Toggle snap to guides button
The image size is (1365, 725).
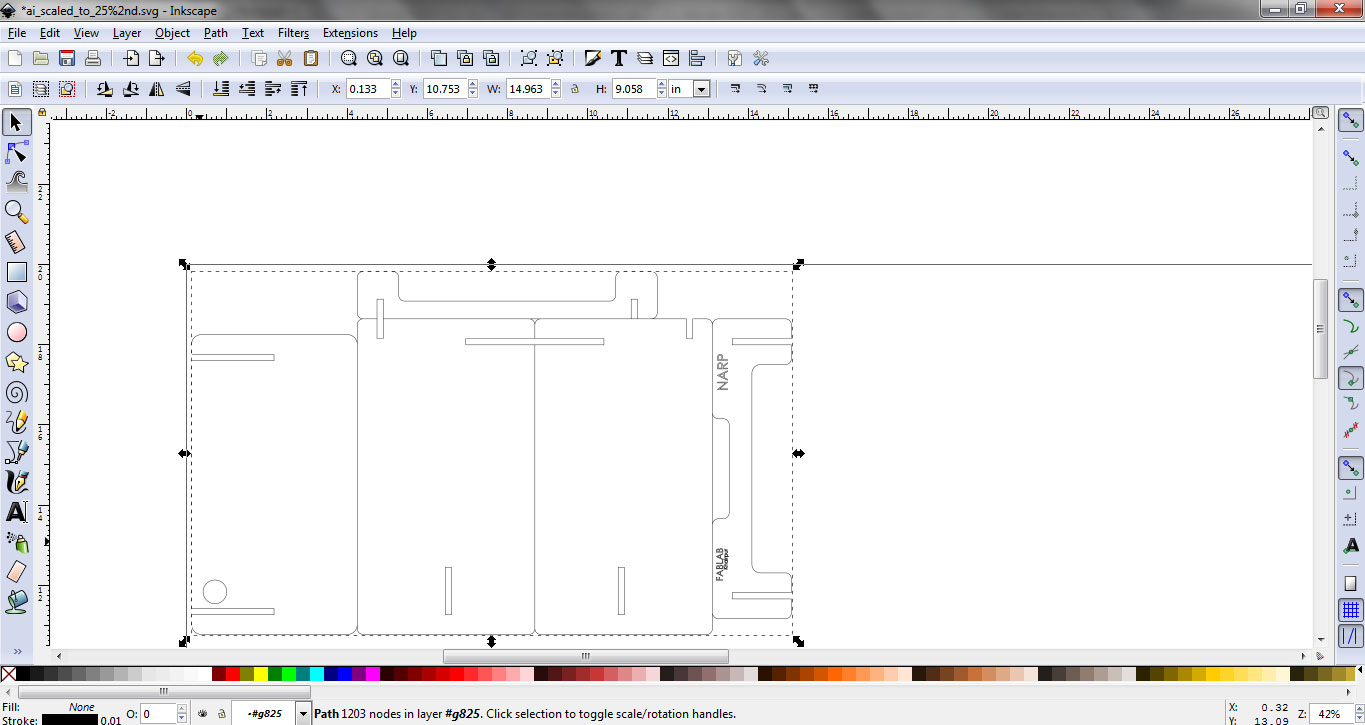[1351, 636]
